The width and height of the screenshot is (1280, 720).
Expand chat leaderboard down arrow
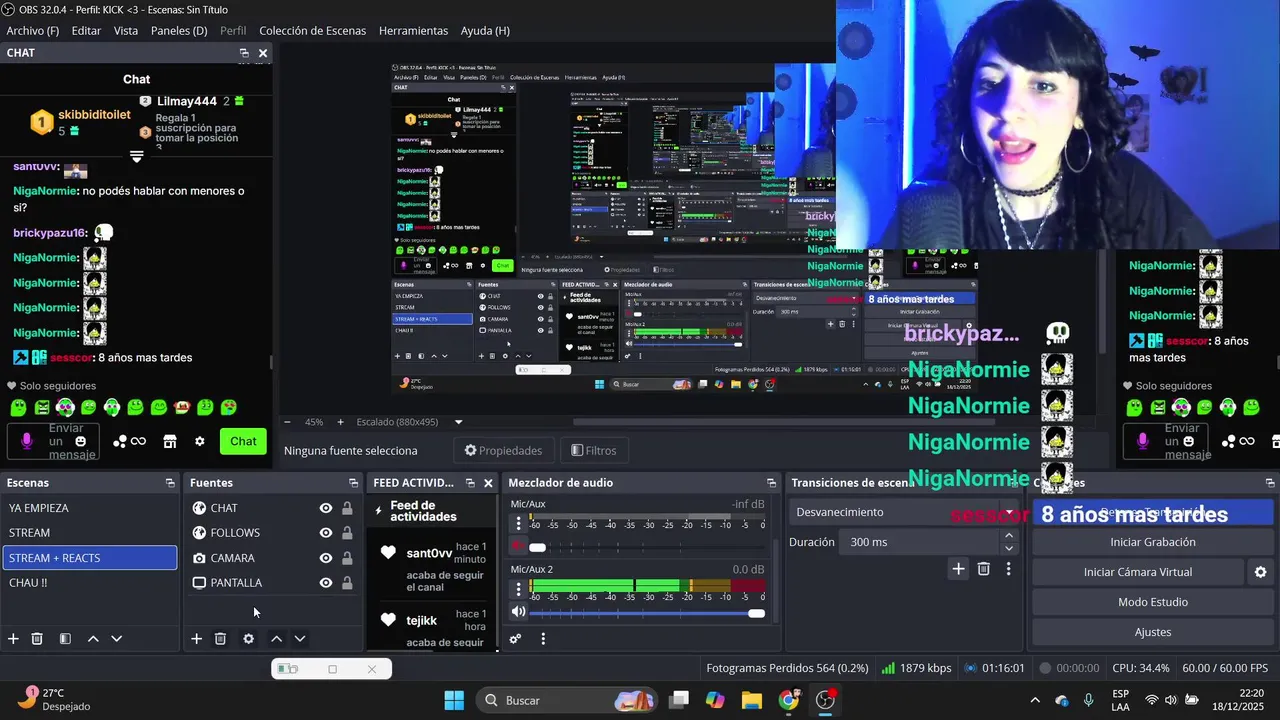click(137, 156)
